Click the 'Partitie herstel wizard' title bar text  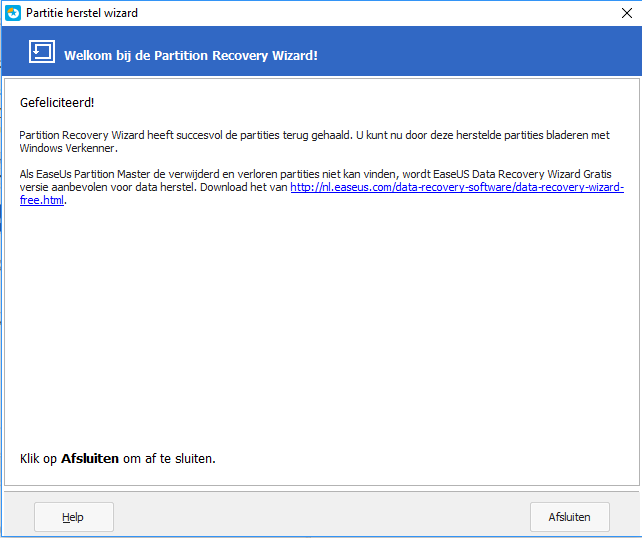82,13
